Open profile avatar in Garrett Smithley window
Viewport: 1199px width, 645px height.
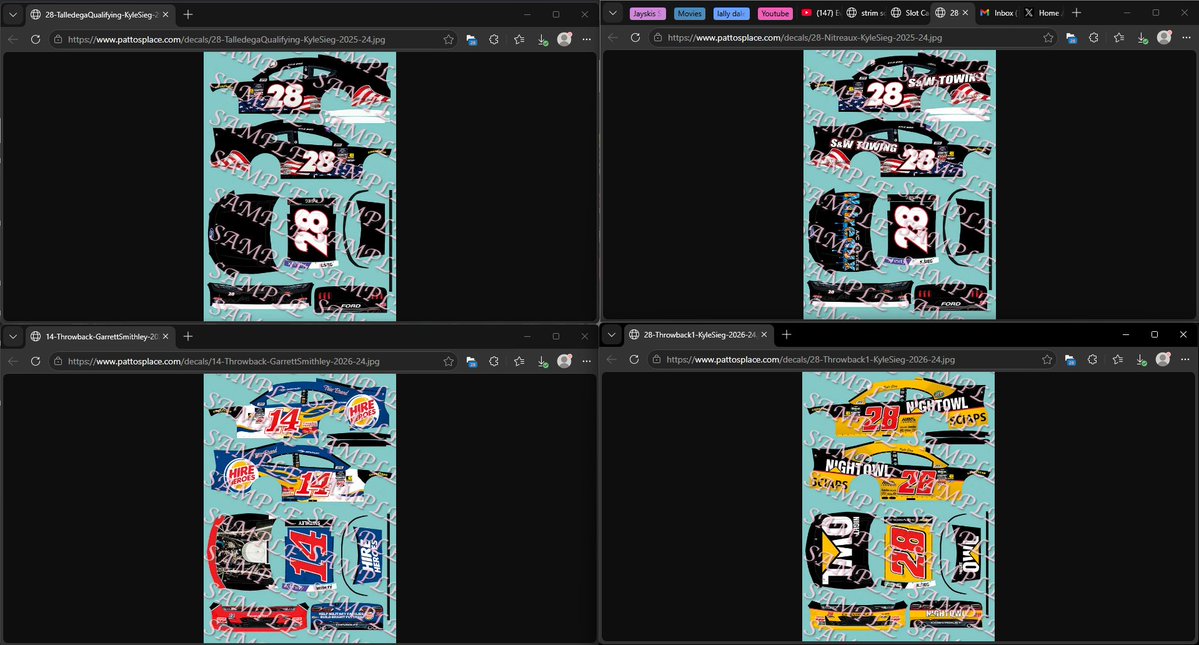tap(564, 361)
